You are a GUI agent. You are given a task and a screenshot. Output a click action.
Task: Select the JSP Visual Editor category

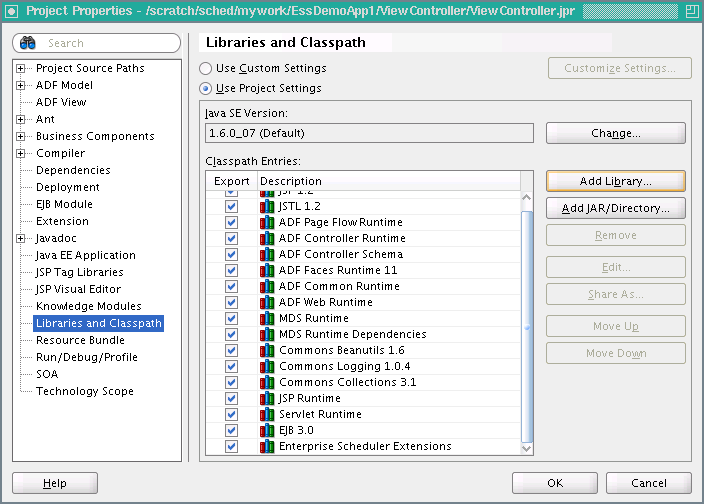[79, 289]
